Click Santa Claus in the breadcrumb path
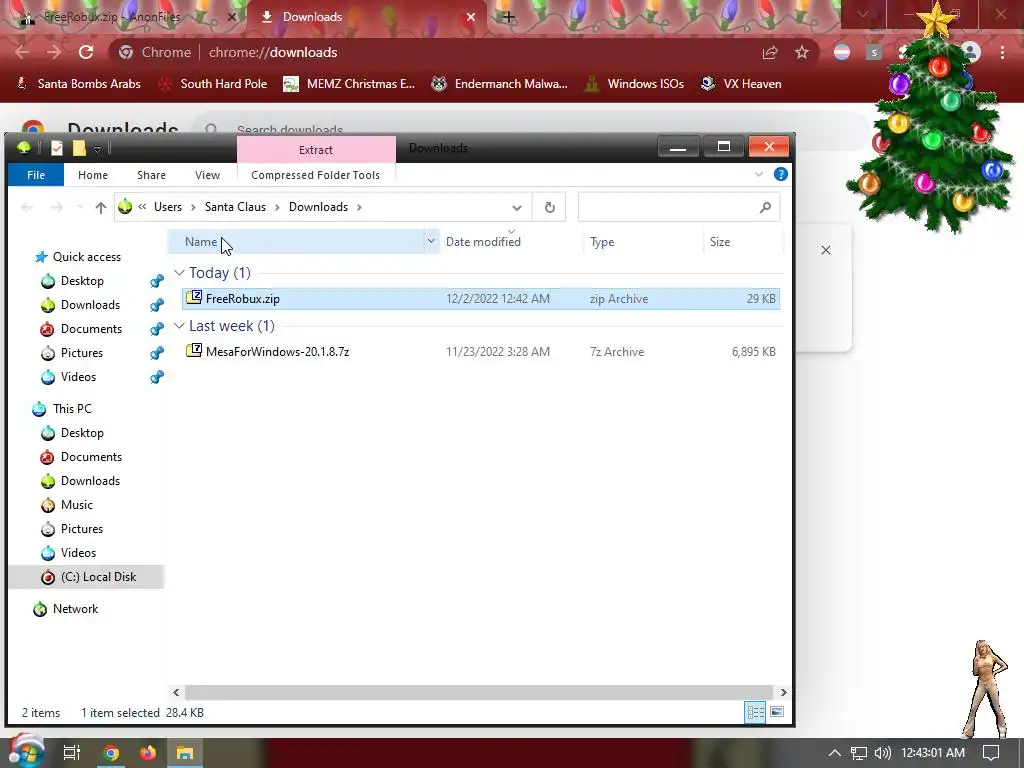The width and height of the screenshot is (1024, 768). (x=235, y=207)
